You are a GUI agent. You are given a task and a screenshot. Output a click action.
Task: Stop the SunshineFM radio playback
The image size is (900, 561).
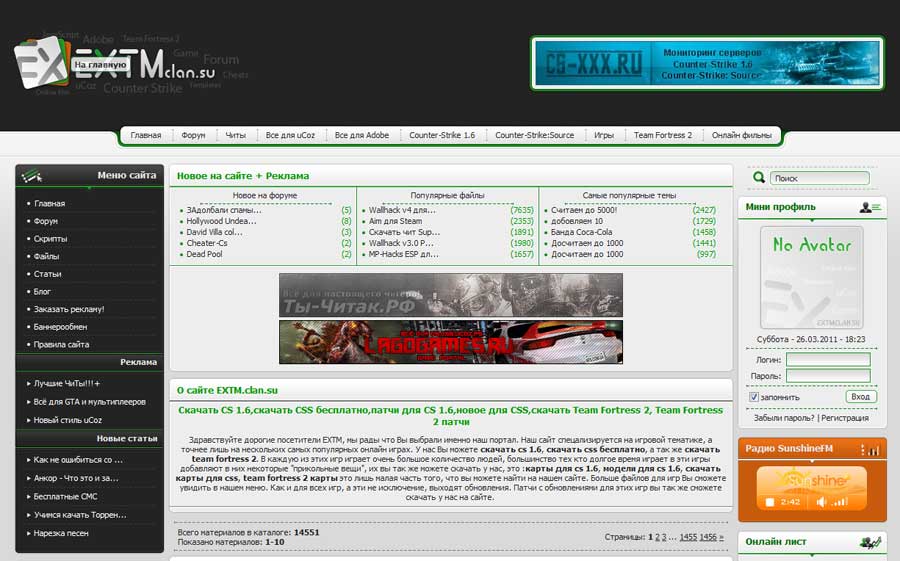point(769,502)
